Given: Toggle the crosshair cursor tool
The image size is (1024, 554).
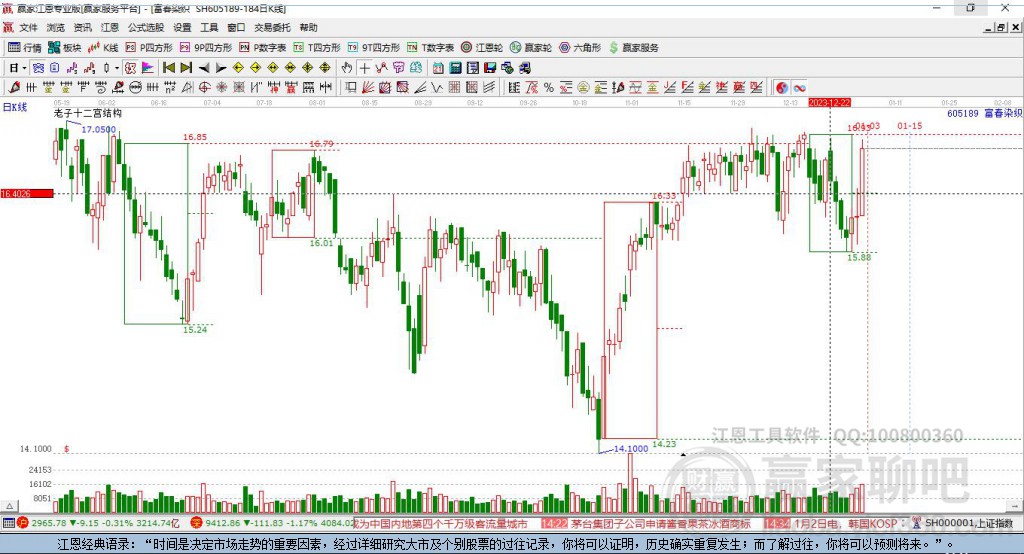Looking at the screenshot, I should [x=364, y=68].
